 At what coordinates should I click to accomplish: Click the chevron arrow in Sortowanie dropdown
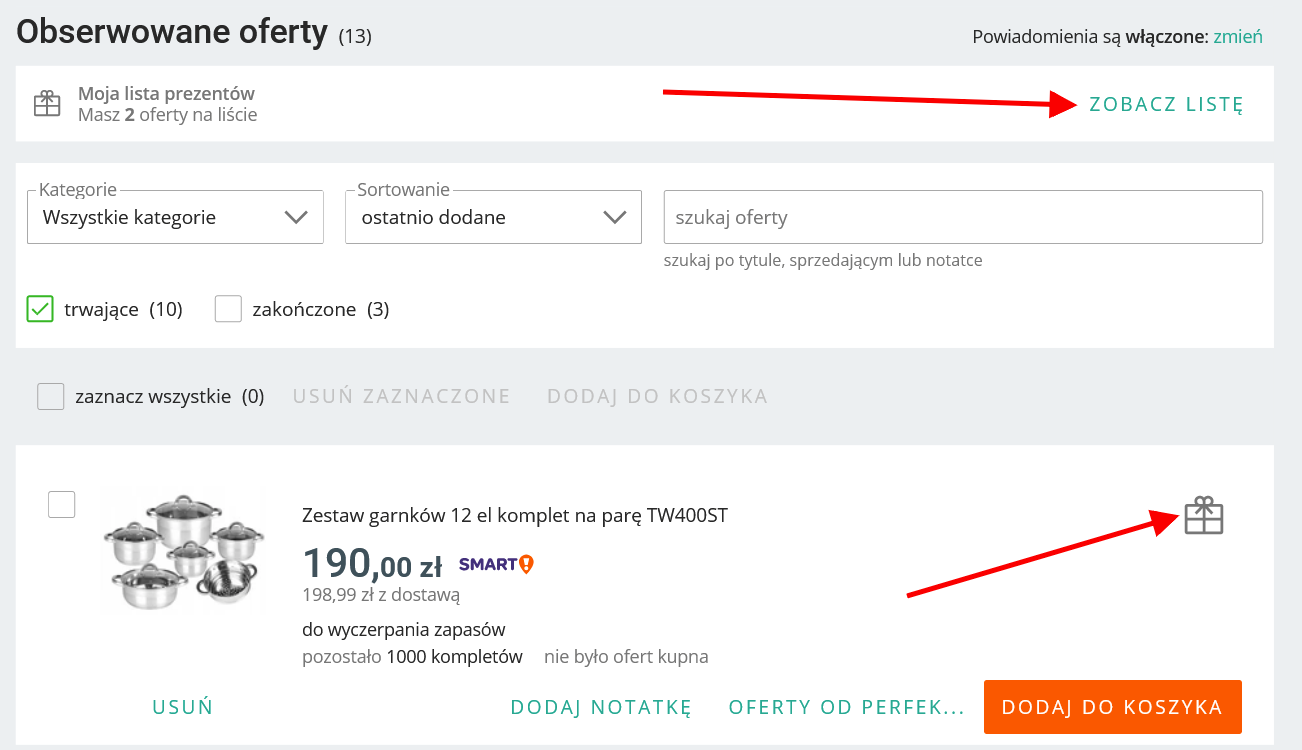[614, 217]
